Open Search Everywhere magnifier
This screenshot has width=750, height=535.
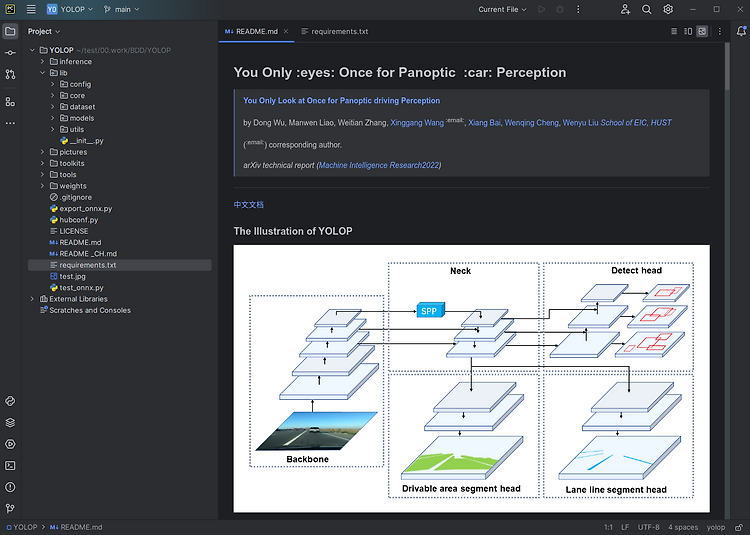click(x=646, y=9)
